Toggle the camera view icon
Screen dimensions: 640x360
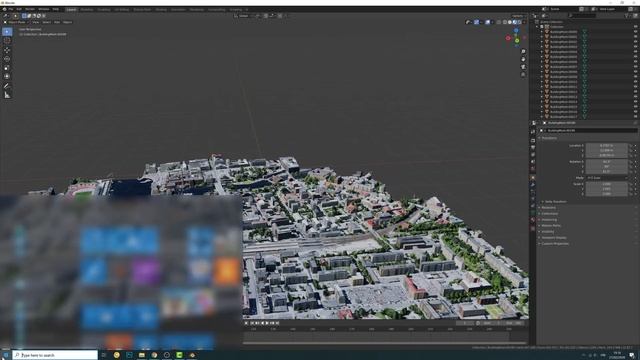(x=523, y=67)
